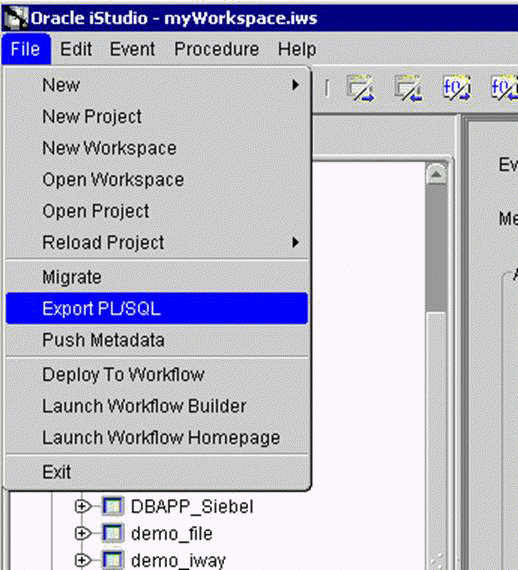Expand the demo_file tree node
Image resolution: width=518 pixels, height=570 pixels.
[x=83, y=533]
